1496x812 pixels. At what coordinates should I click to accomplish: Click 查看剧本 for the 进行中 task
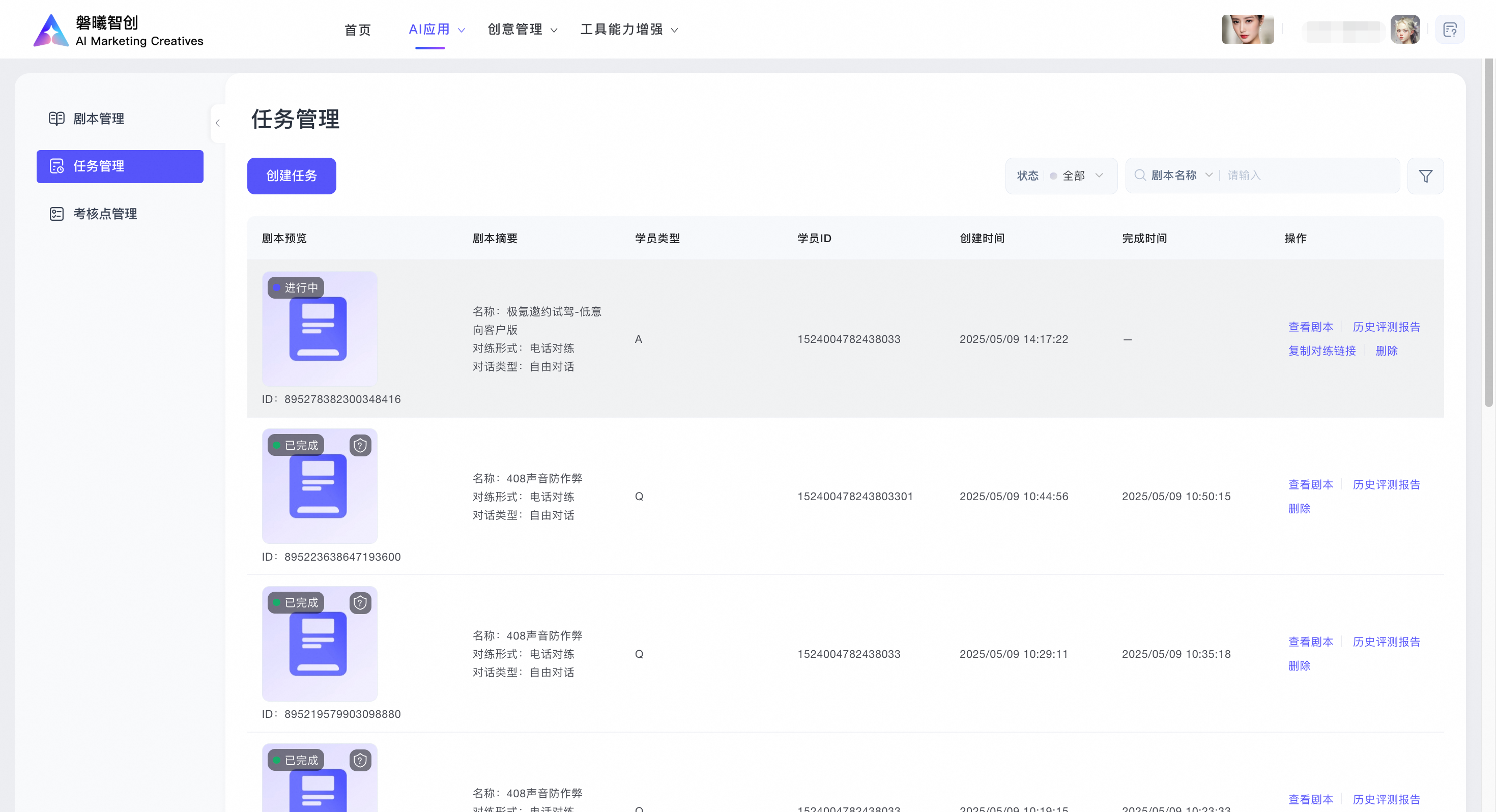pyautogui.click(x=1310, y=327)
